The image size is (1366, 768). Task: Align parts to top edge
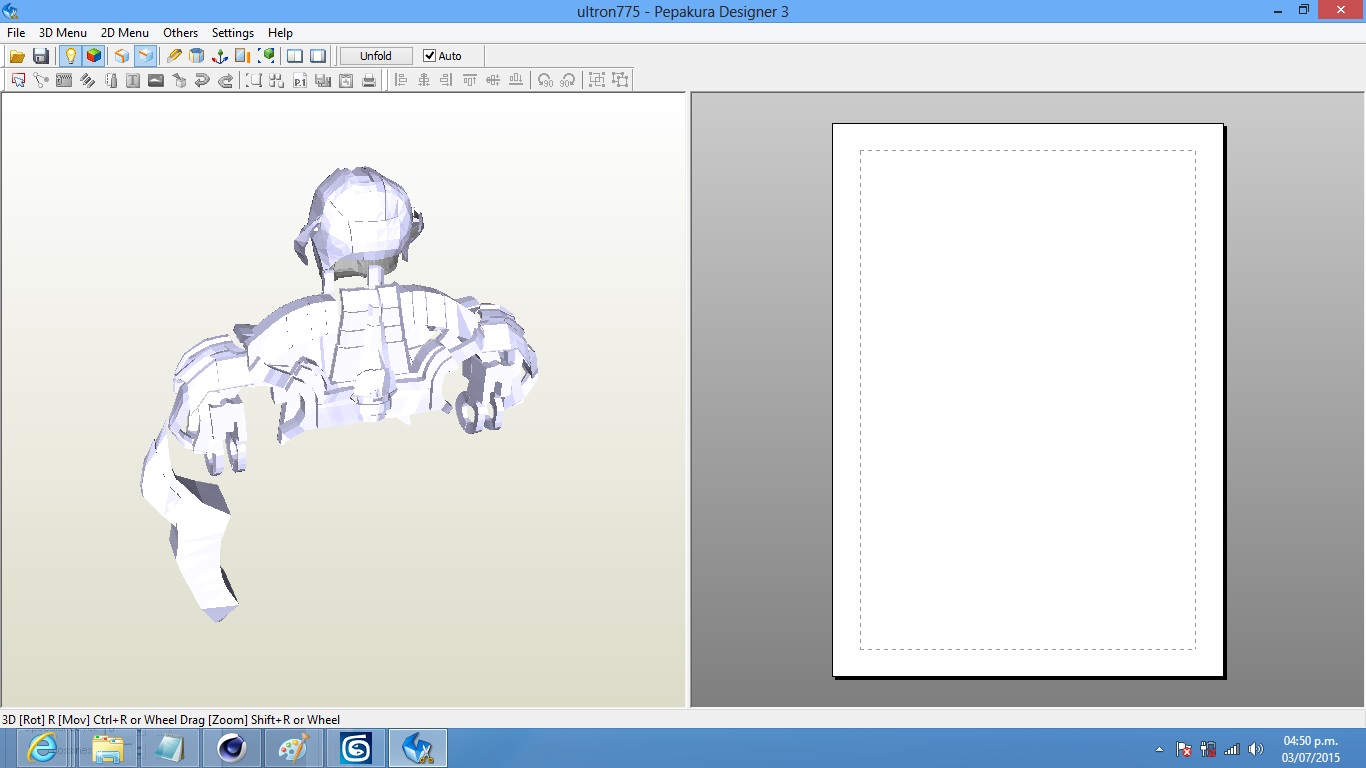[470, 80]
